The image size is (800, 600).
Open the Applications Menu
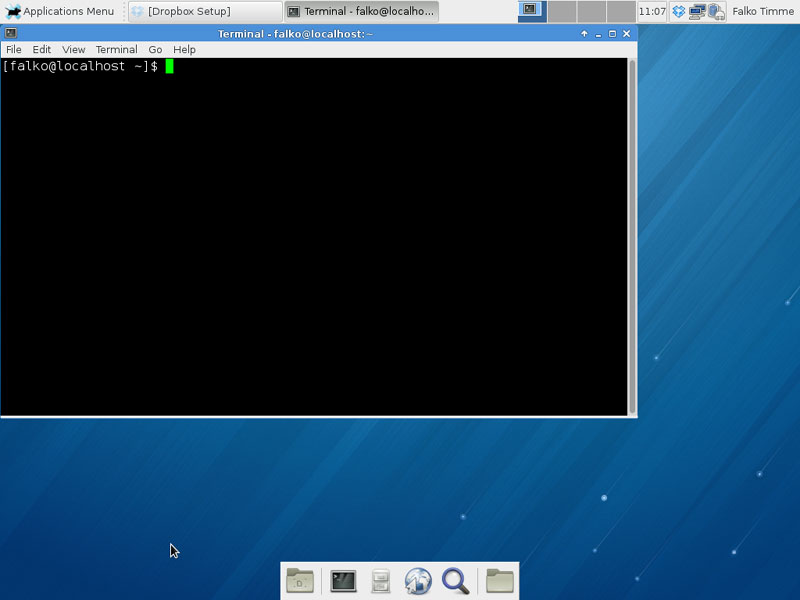pyautogui.click(x=60, y=11)
